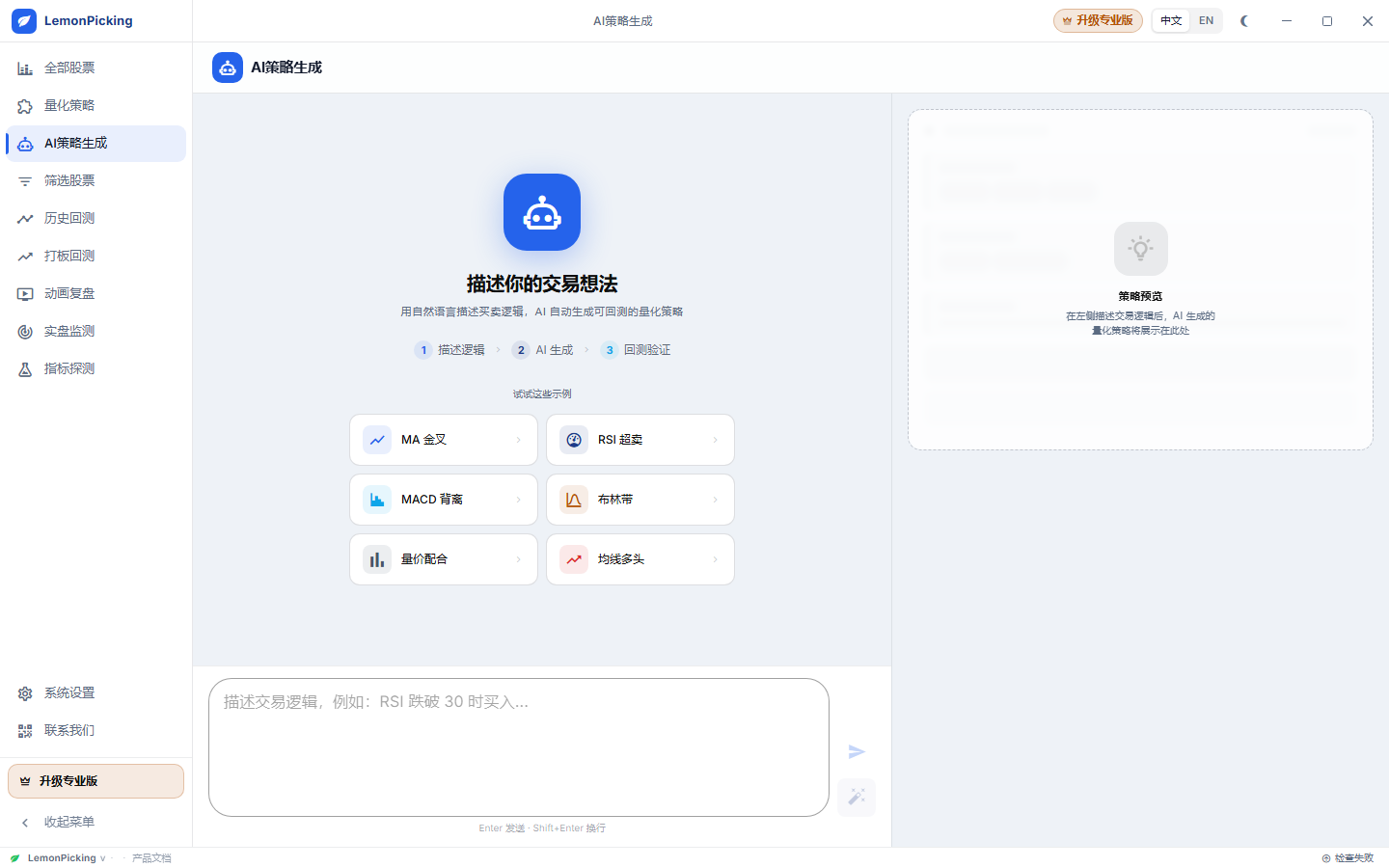The image size is (1389, 868).
Task: Click the 布林带 curve icon
Action: [x=574, y=500]
